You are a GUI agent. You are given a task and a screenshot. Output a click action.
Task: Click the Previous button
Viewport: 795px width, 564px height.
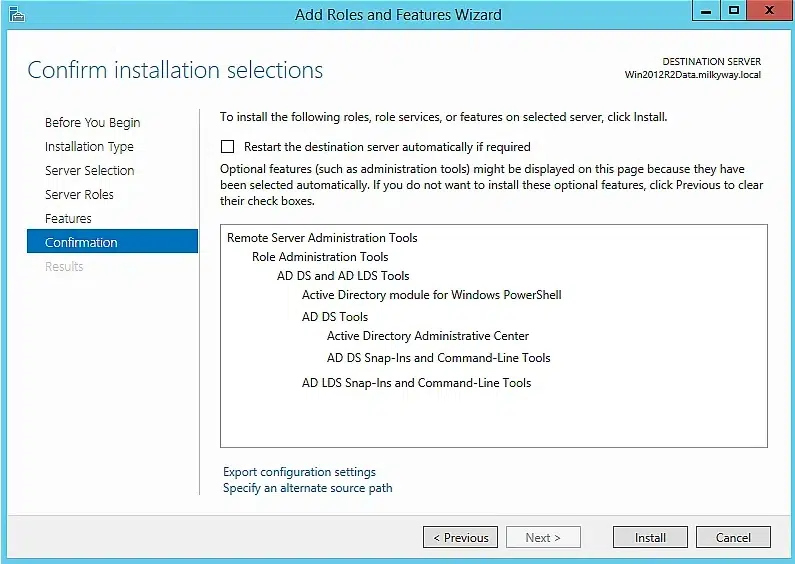pos(460,537)
